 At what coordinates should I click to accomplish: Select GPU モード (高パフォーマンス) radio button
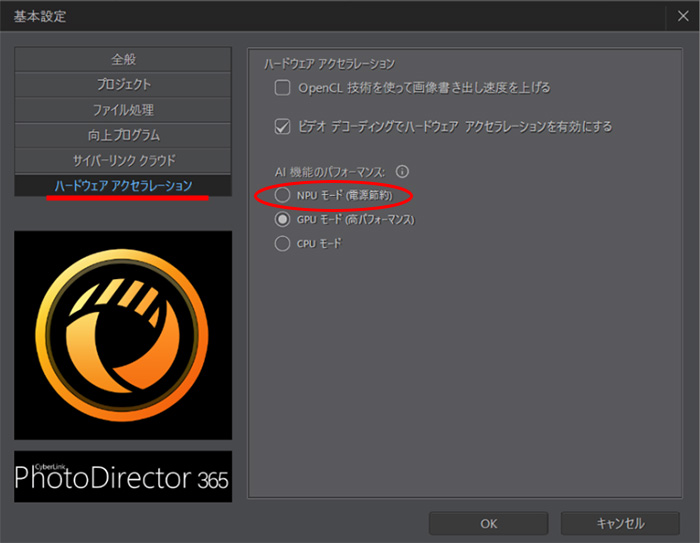point(283,219)
